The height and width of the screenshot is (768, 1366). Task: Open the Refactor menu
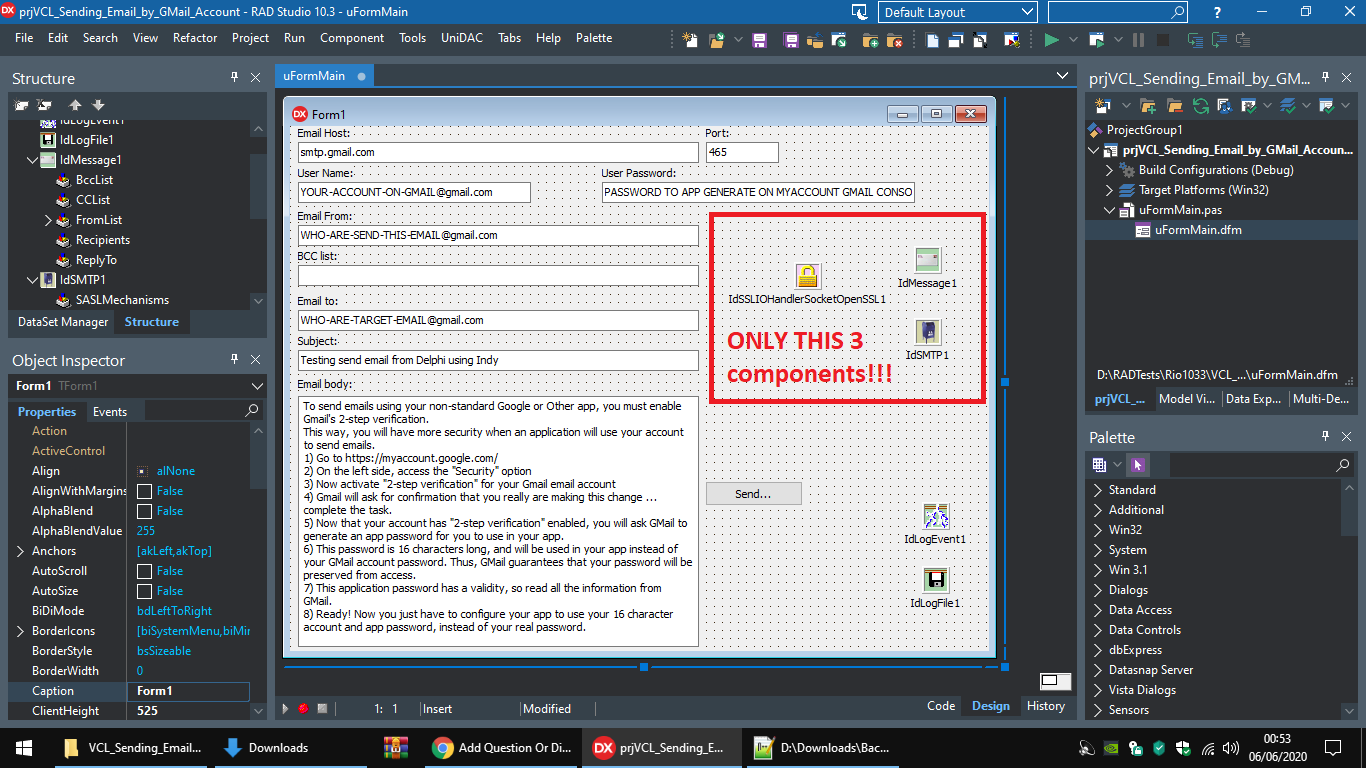(x=195, y=38)
